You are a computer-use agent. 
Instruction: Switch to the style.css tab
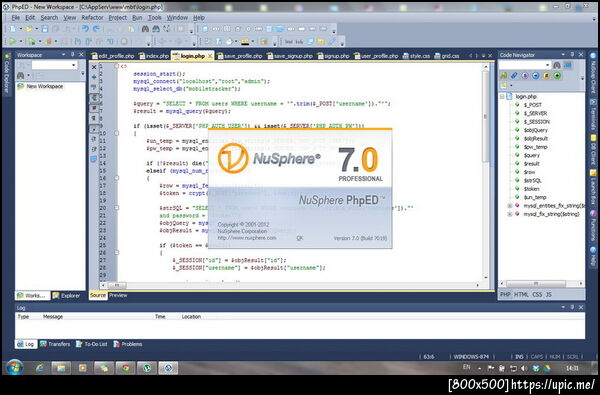[x=416, y=56]
